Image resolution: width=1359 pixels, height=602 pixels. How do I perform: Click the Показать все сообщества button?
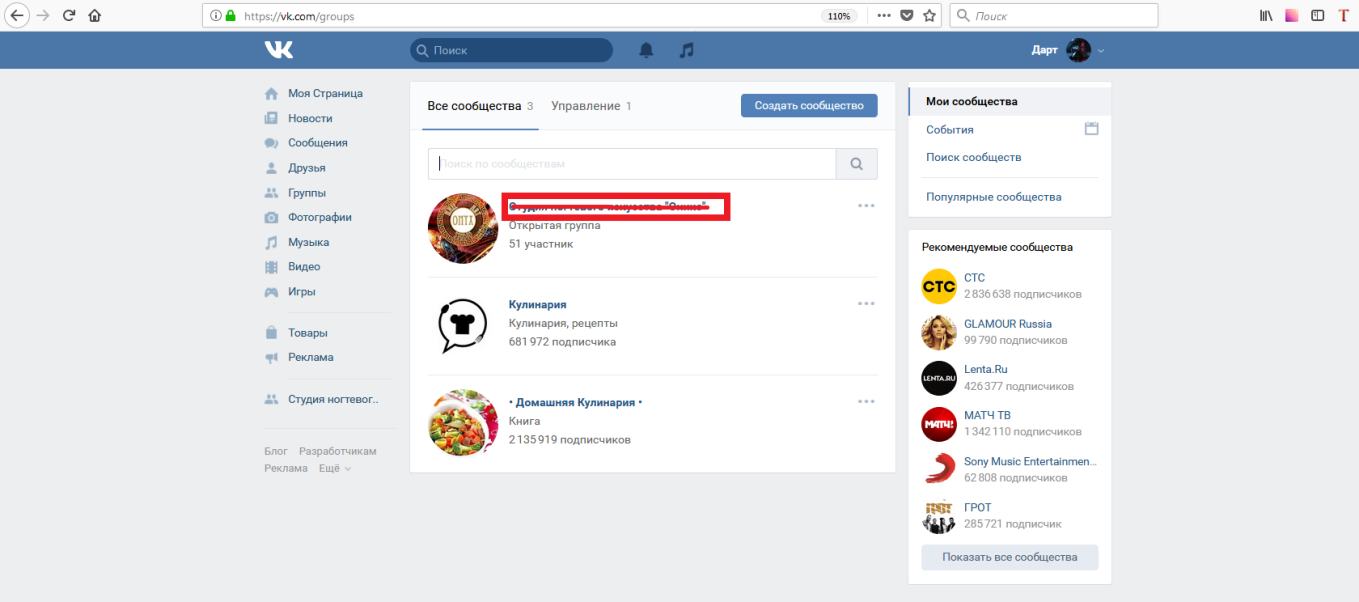click(x=1009, y=557)
